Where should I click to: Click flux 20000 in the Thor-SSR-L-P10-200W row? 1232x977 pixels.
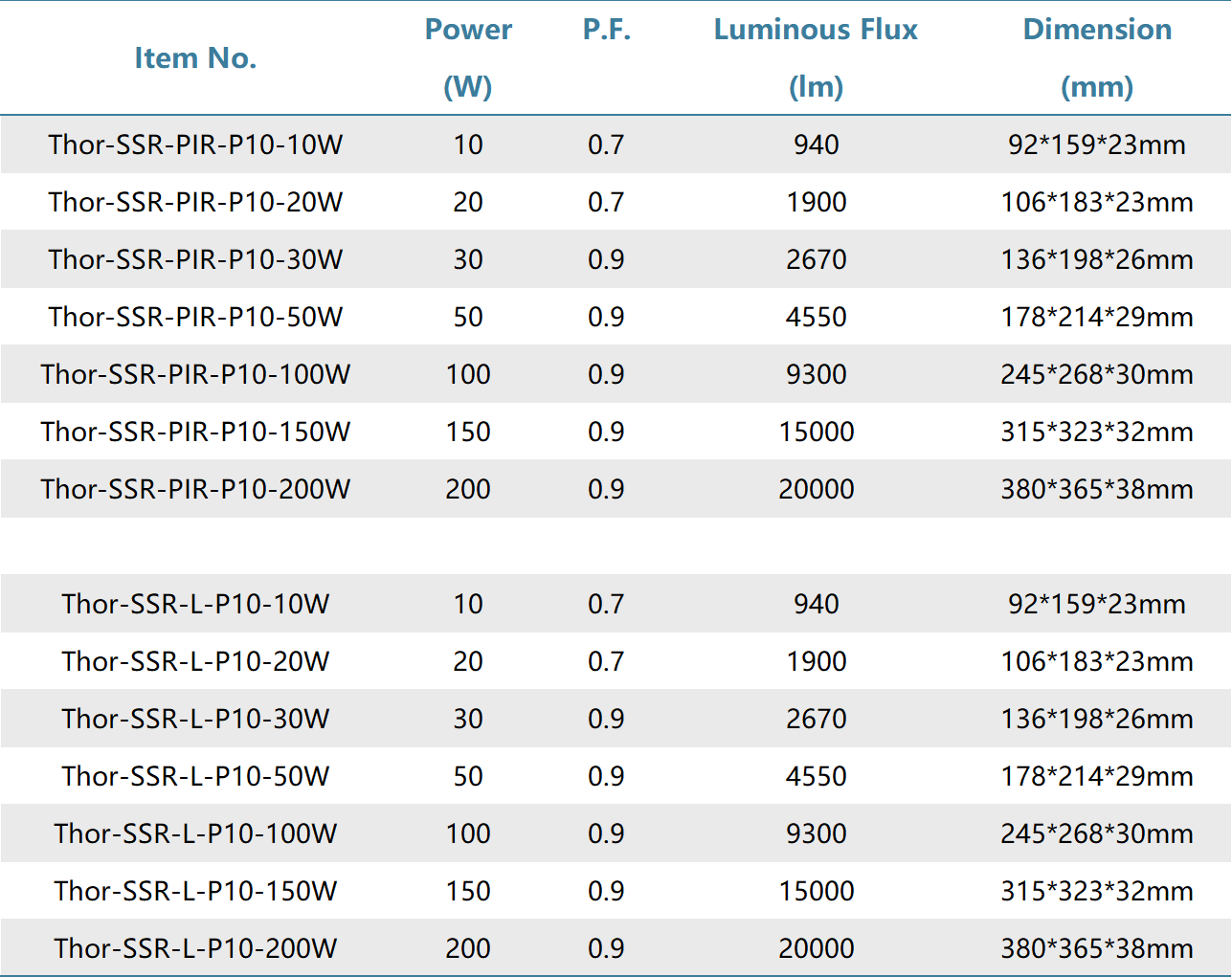(x=817, y=948)
